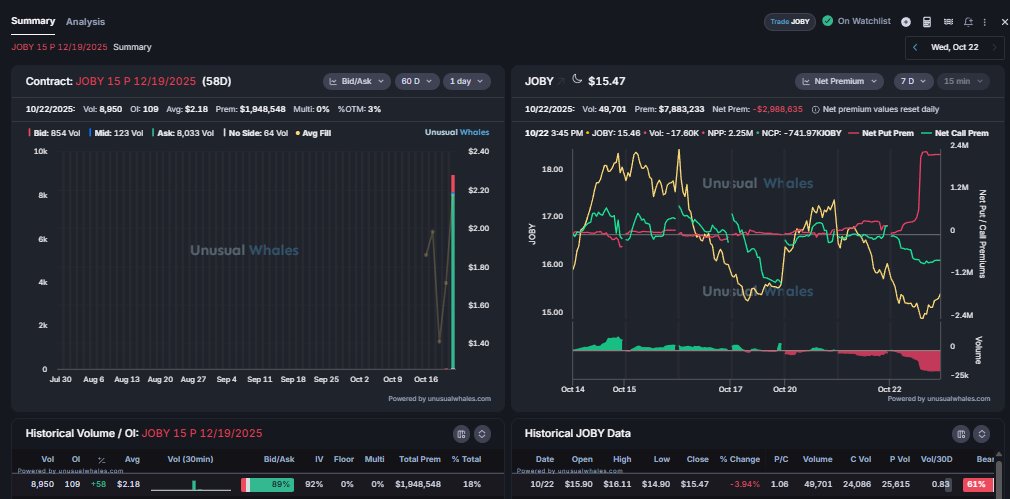Toggle the Ask: 8,033 Vol legend item

tap(182, 133)
